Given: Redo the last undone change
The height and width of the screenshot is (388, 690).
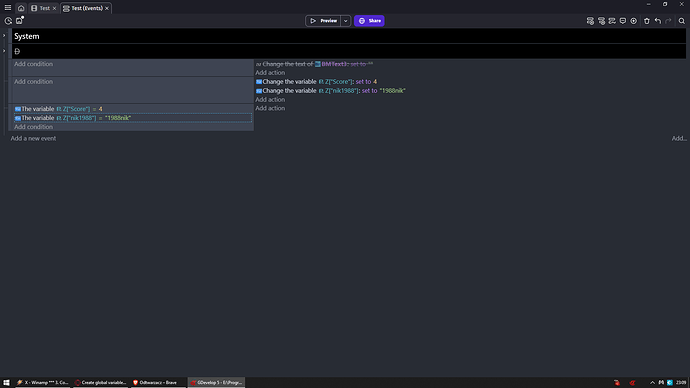Looking at the screenshot, I should 668,21.
